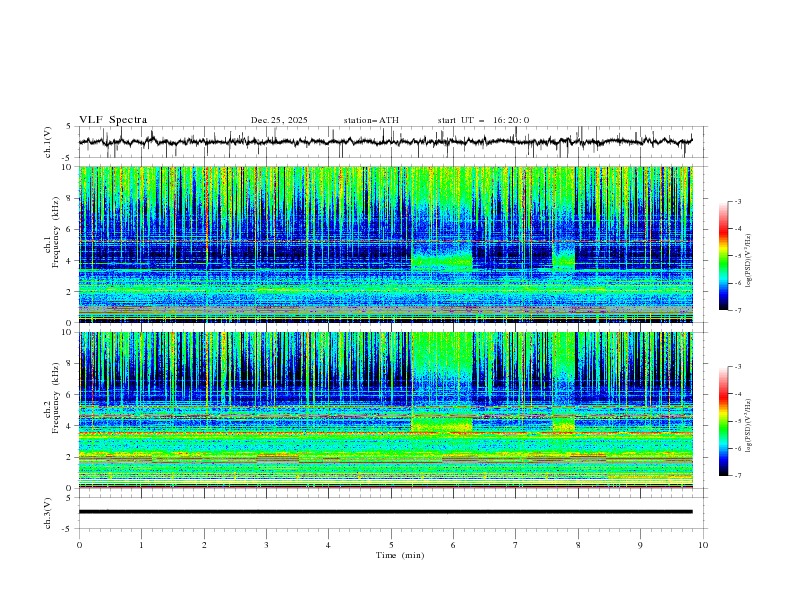Click the 'station=ATH' label
The image size is (792, 612).
point(371,120)
